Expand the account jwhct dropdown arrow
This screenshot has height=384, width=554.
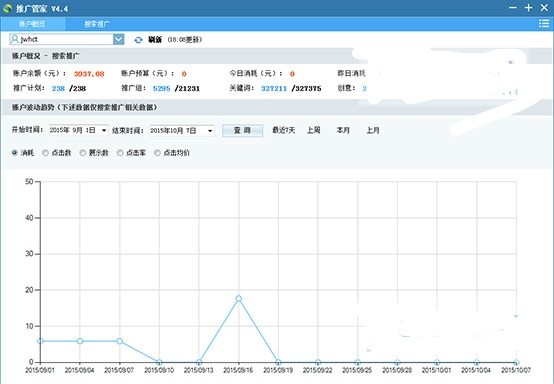tap(119, 39)
